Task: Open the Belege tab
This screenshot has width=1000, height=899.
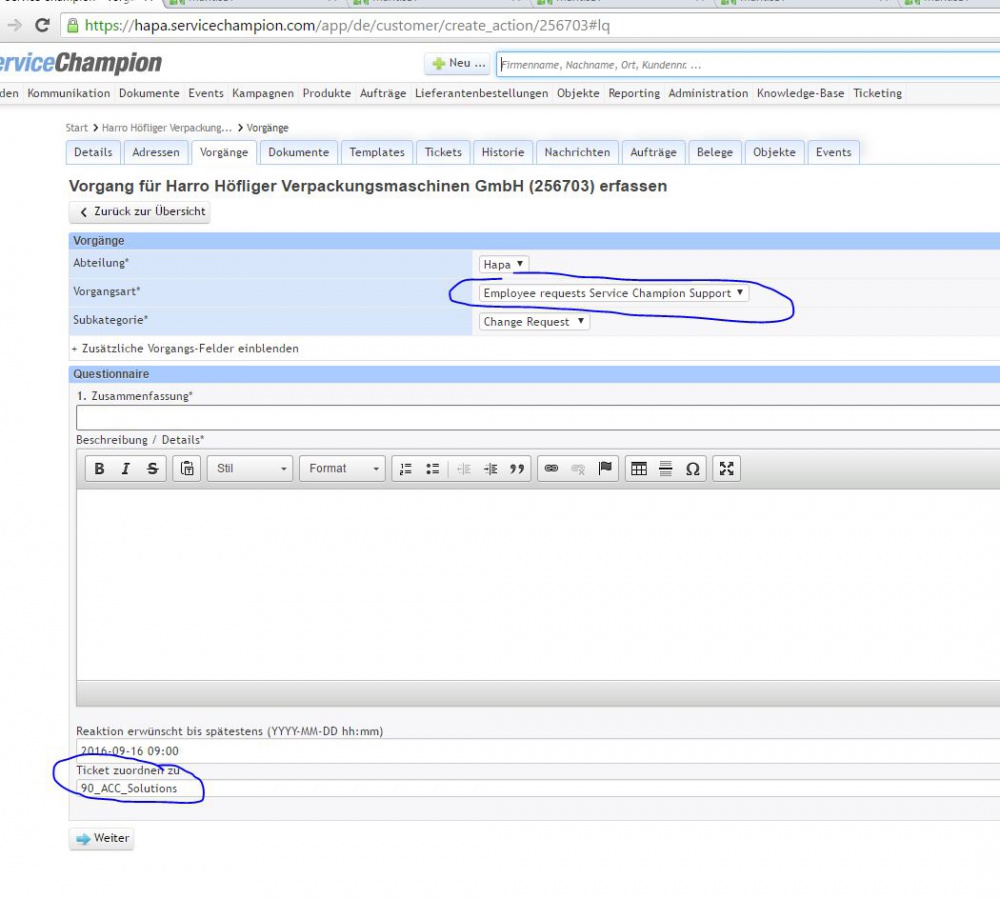Action: 715,152
